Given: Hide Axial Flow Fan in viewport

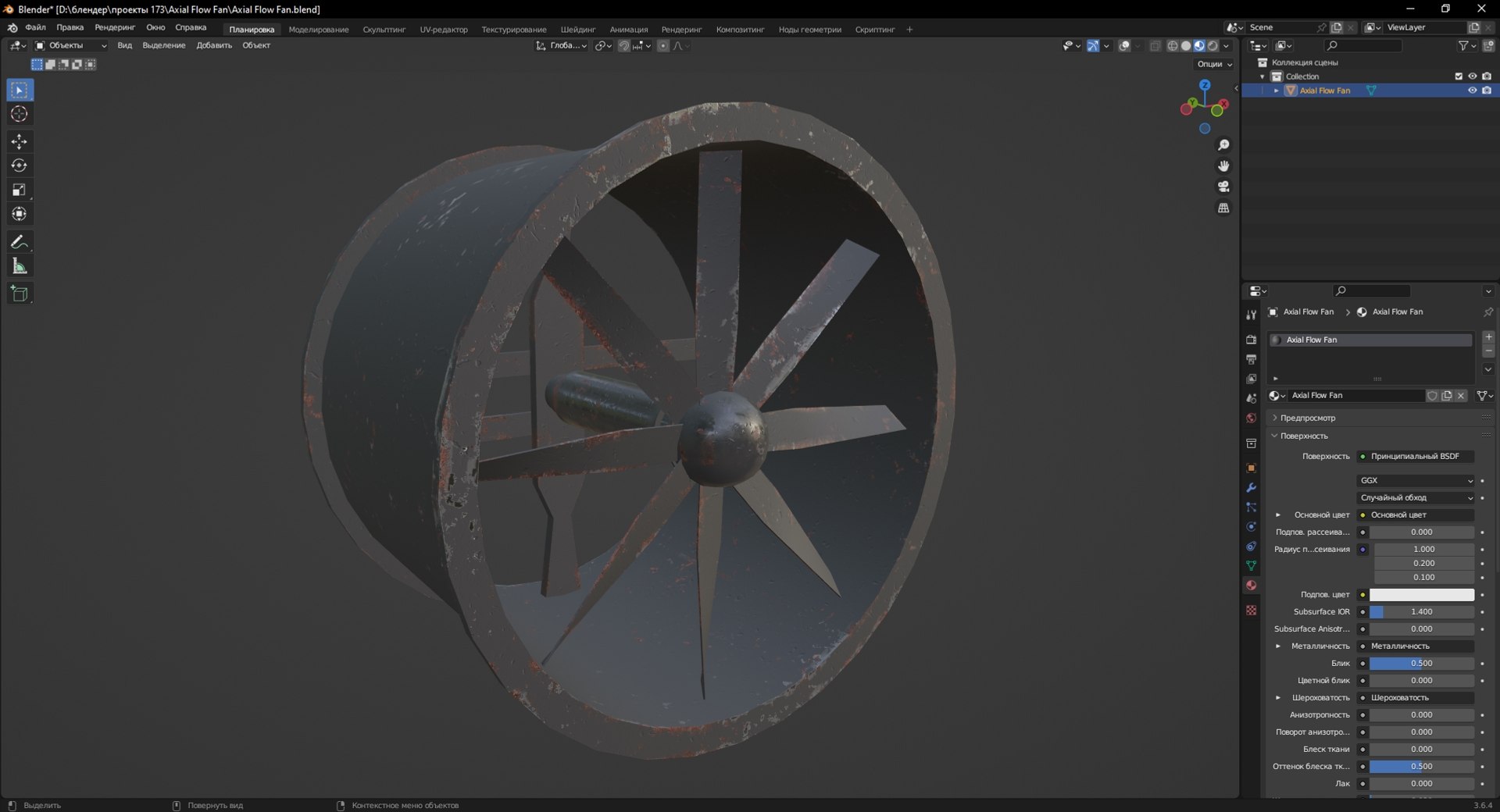Looking at the screenshot, I should pos(1472,91).
